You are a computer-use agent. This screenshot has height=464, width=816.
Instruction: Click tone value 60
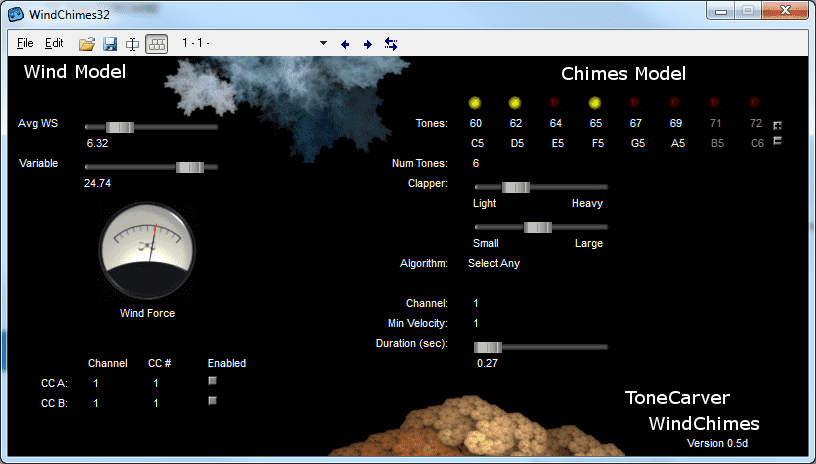click(476, 123)
